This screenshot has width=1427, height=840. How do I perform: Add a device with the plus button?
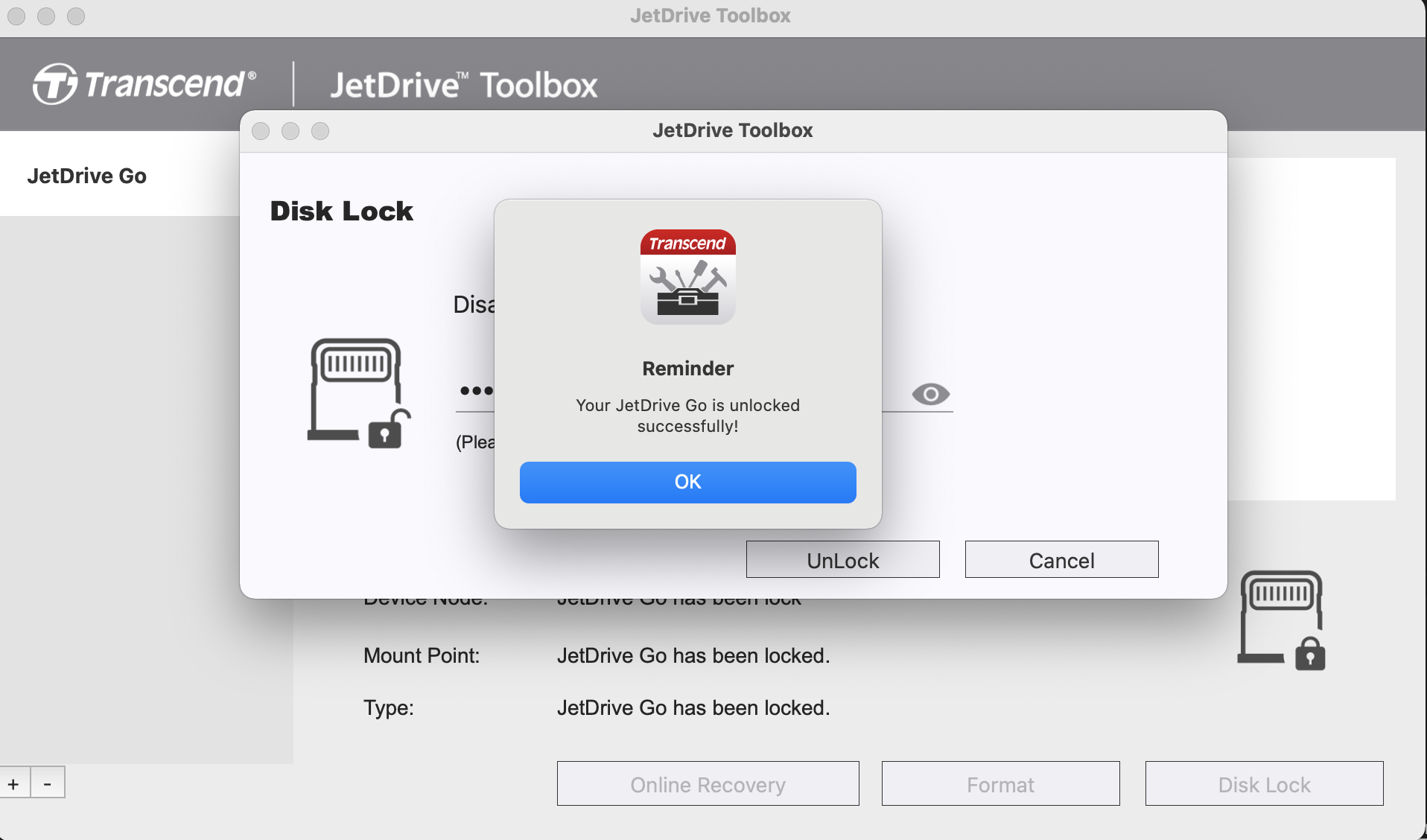coord(14,783)
